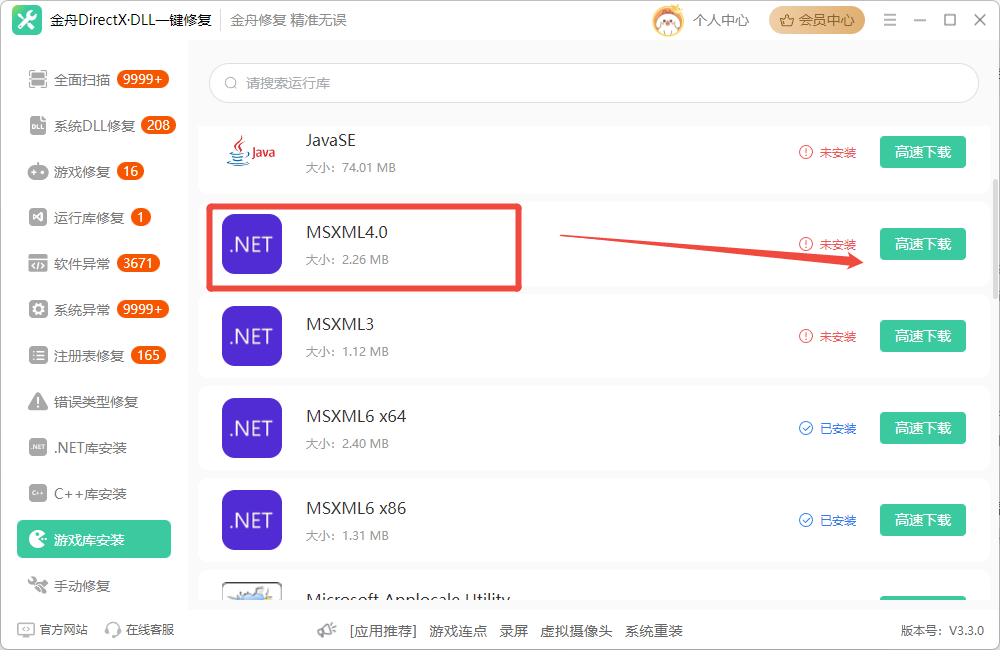Click the runtime library repair icon
The width and height of the screenshot is (1000, 650).
[x=38, y=218]
